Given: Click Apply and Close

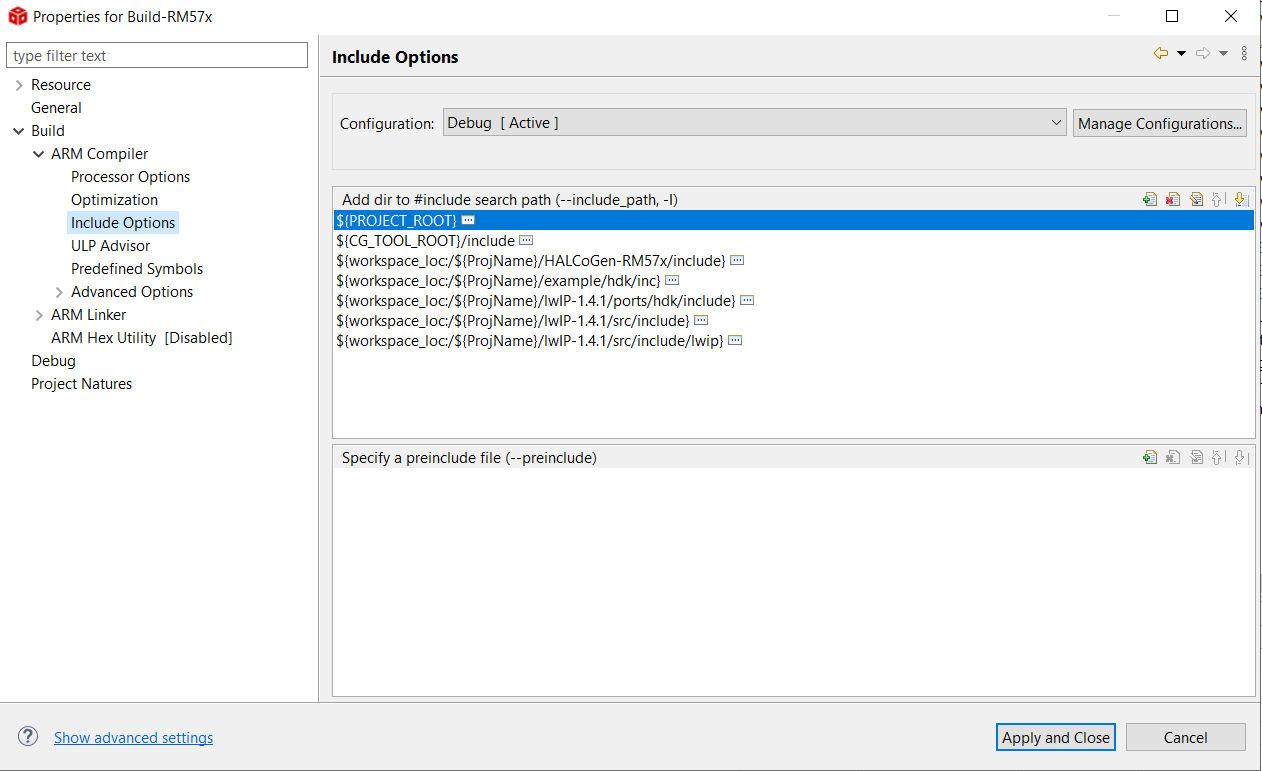Looking at the screenshot, I should 1055,737.
